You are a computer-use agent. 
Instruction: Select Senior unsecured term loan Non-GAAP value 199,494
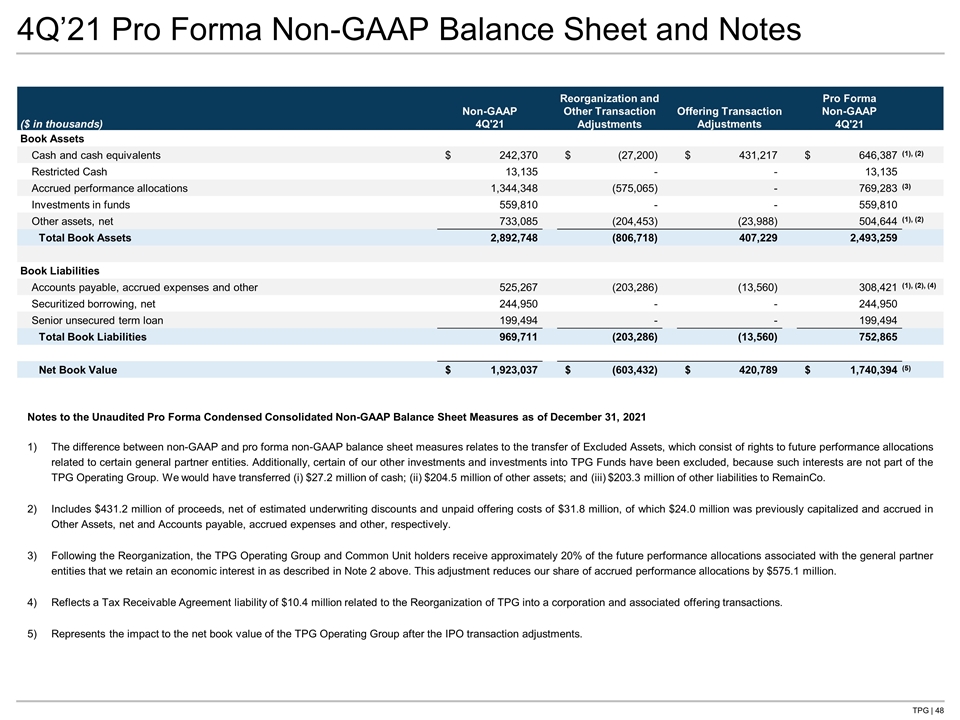click(519, 321)
